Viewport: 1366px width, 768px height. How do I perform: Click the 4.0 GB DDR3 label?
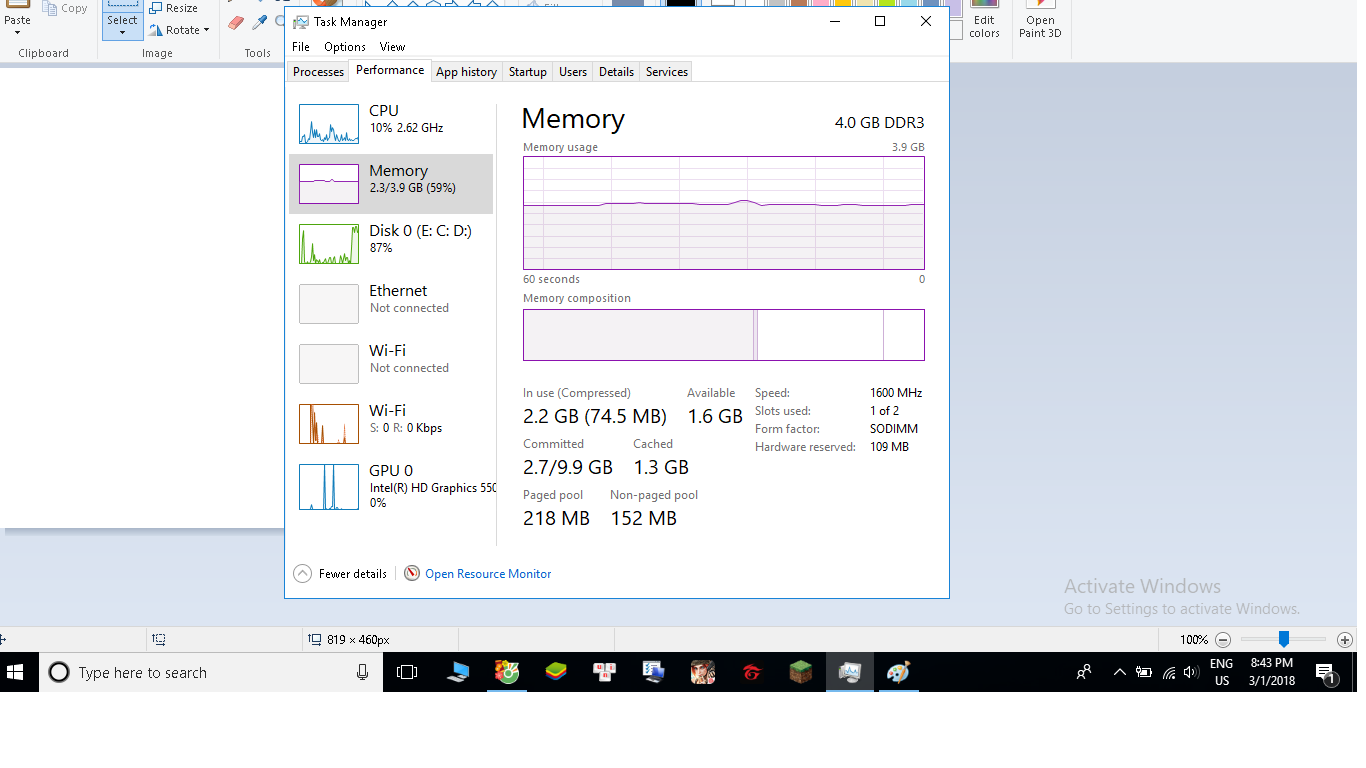tap(880, 123)
